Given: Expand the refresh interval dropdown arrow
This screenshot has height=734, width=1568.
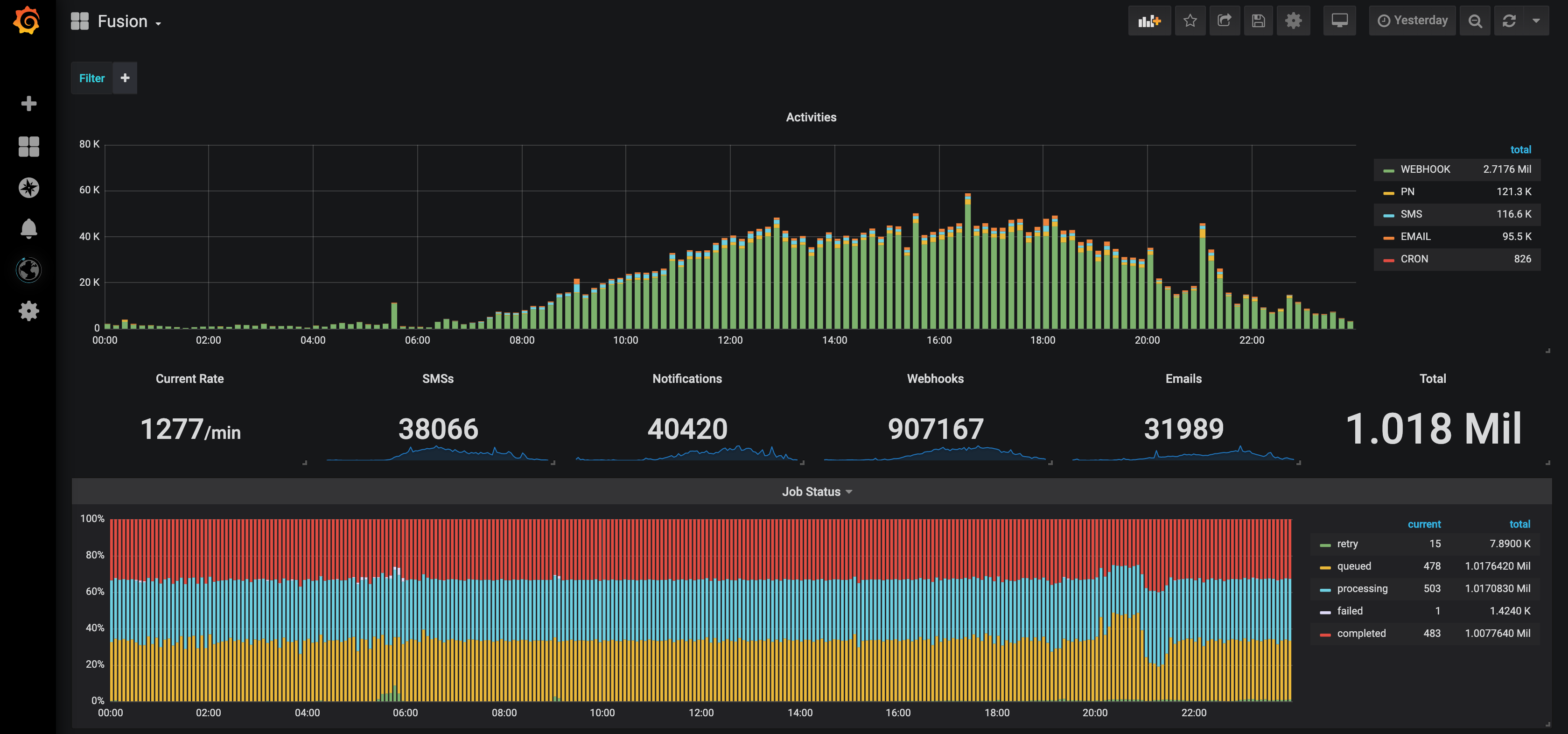Looking at the screenshot, I should [x=1536, y=21].
